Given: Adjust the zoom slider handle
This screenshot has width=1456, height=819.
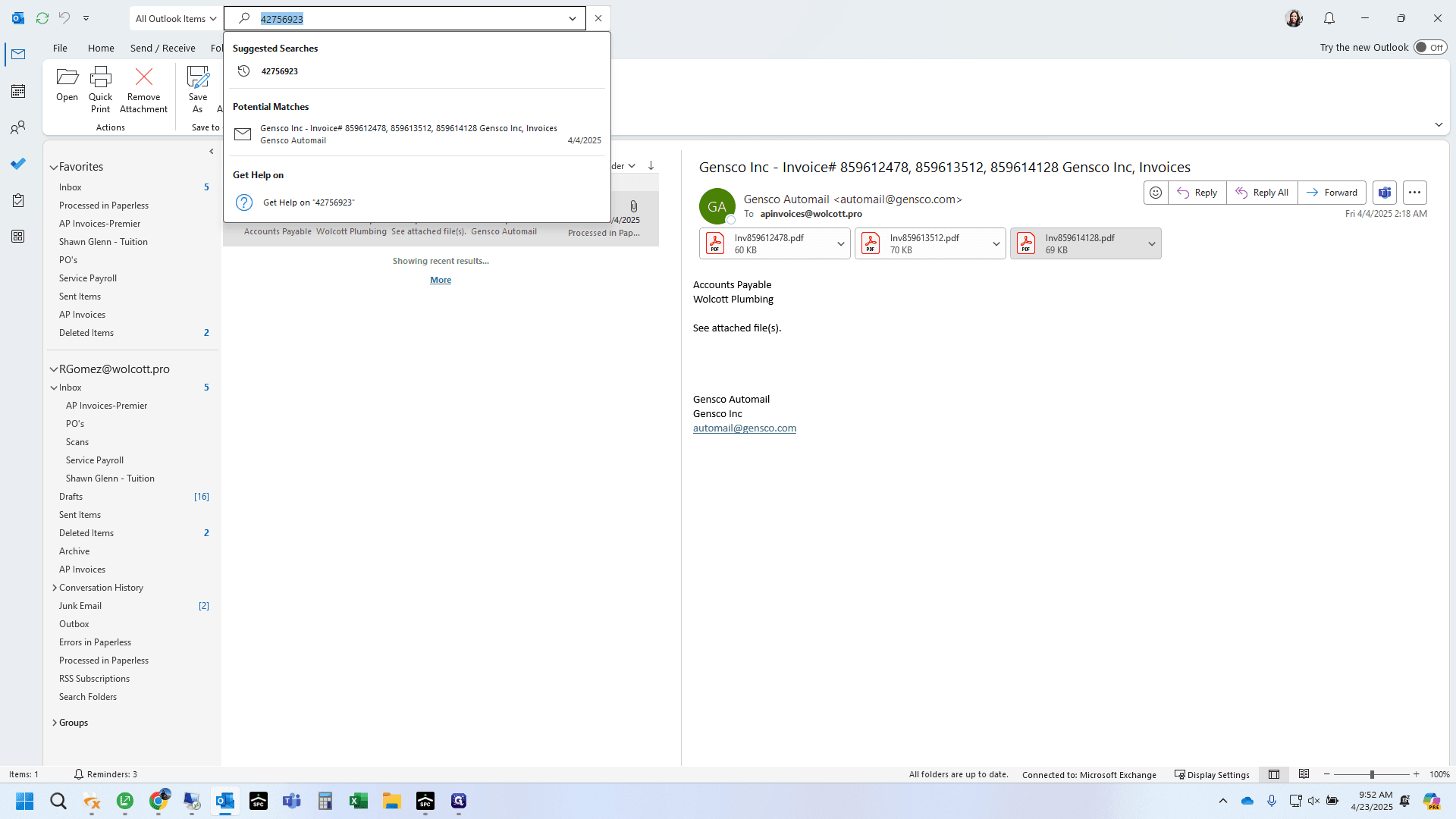Looking at the screenshot, I should click(1372, 774).
